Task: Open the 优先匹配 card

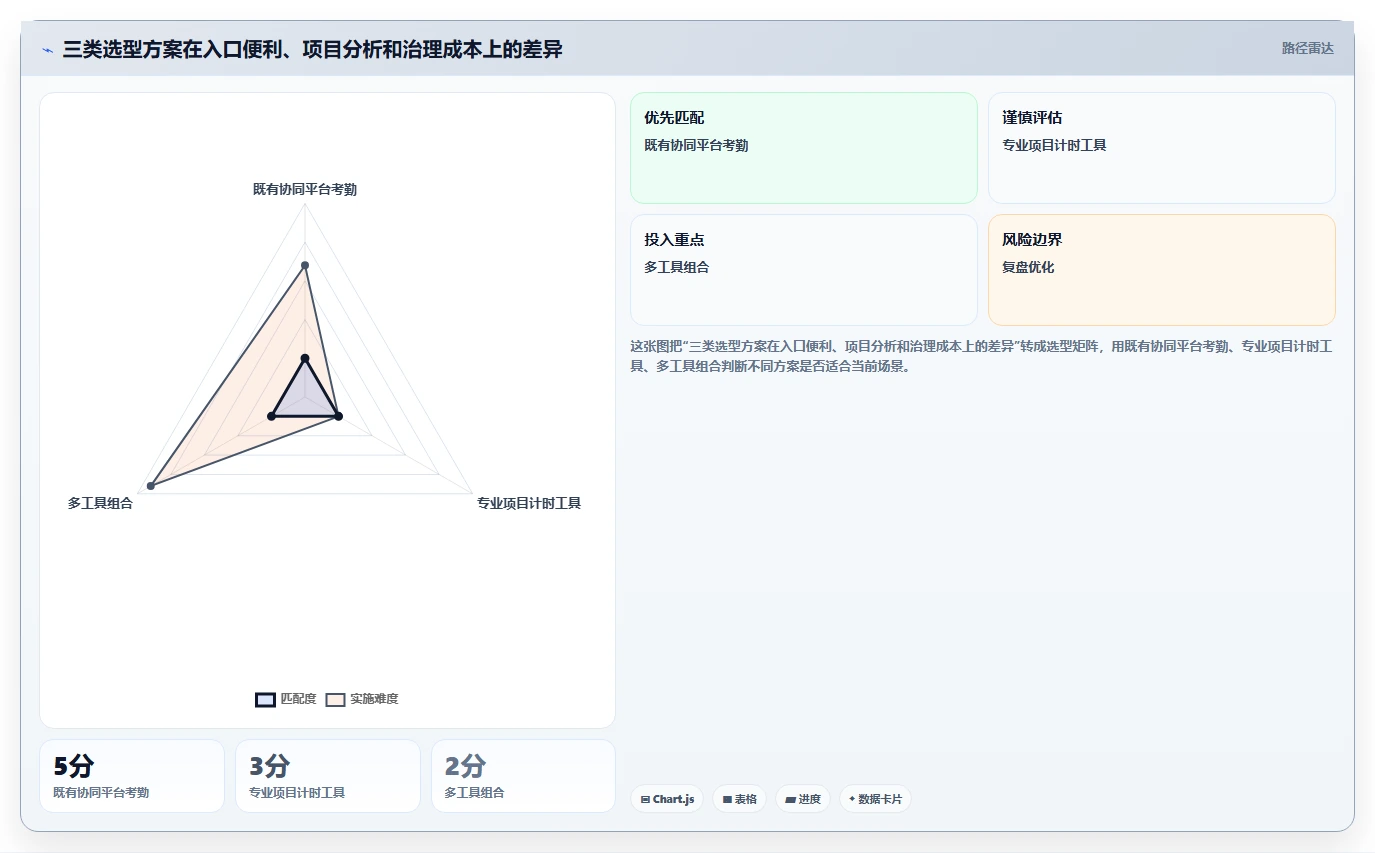Action: 804,148
